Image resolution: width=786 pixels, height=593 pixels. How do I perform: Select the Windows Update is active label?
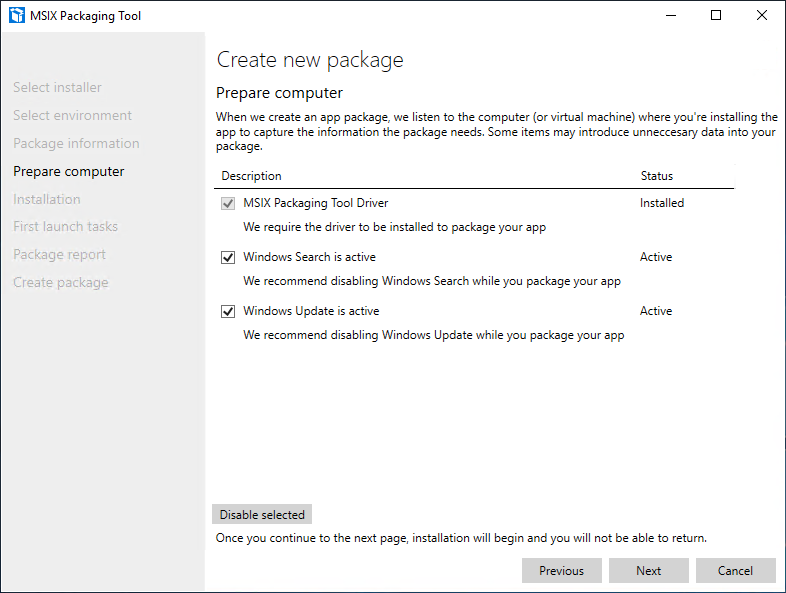311,311
